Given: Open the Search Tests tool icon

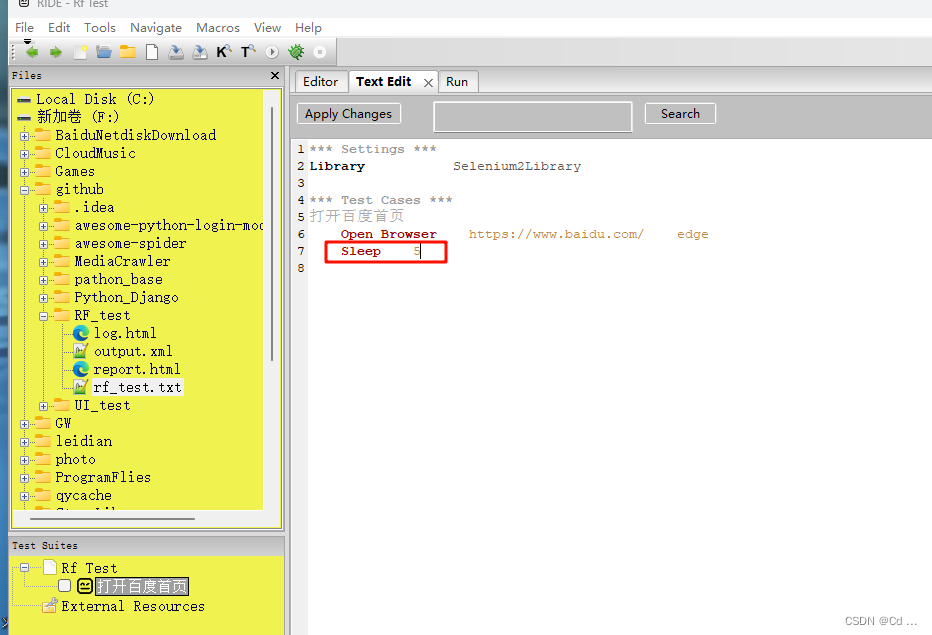Looking at the screenshot, I should pos(248,51).
